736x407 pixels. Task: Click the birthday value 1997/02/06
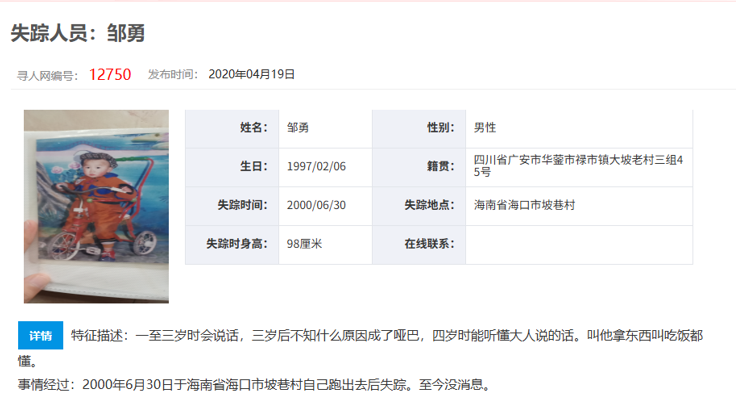click(316, 166)
